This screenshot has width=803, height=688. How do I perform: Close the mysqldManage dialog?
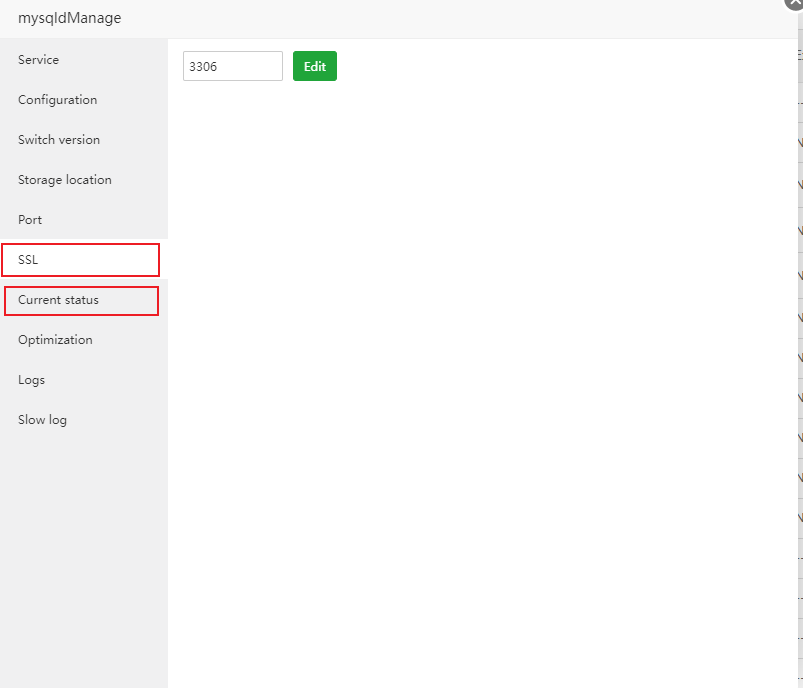click(795, 4)
